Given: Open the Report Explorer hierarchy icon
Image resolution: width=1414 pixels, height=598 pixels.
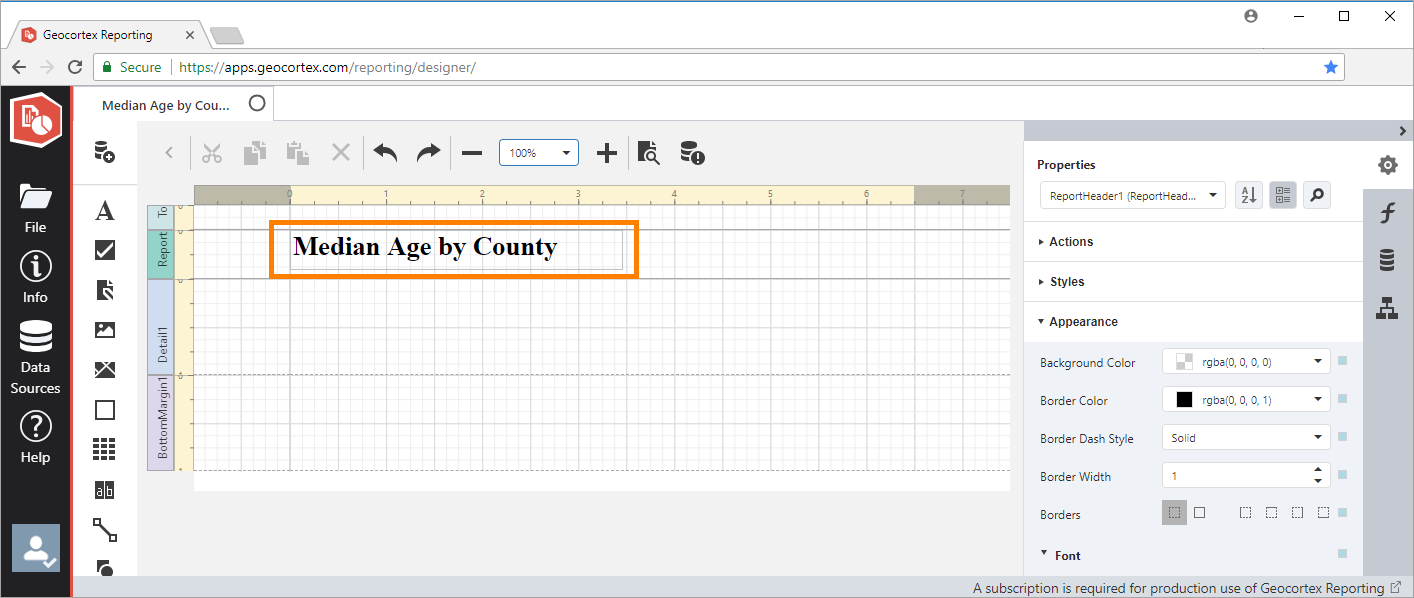Looking at the screenshot, I should [x=1387, y=308].
